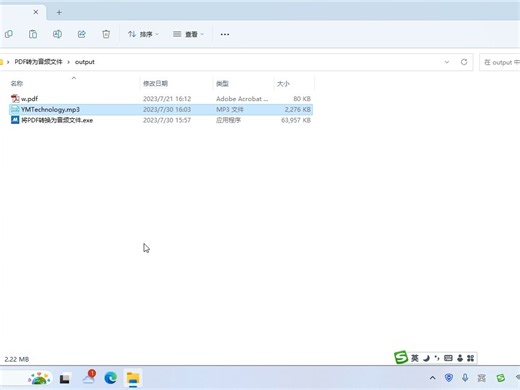
Task: Click the Share icon in toolbar
Action: click(x=82, y=34)
